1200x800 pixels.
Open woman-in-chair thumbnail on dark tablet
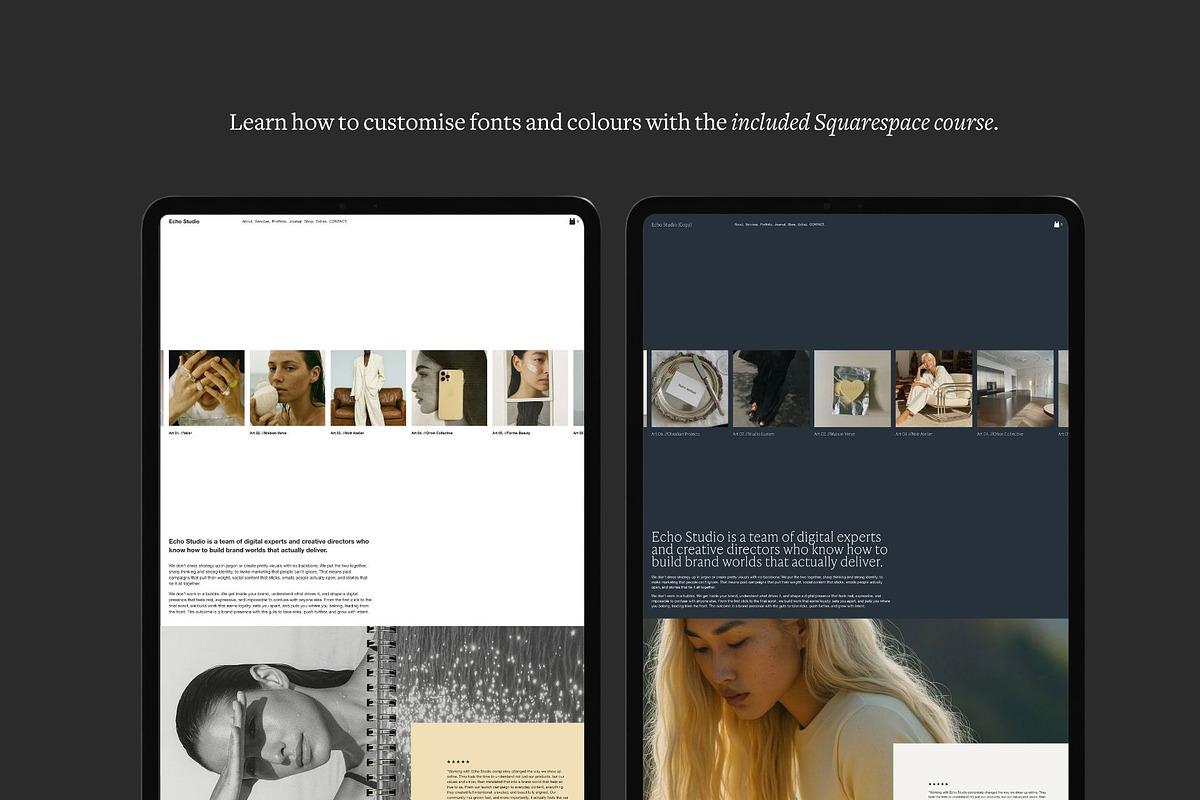point(934,389)
